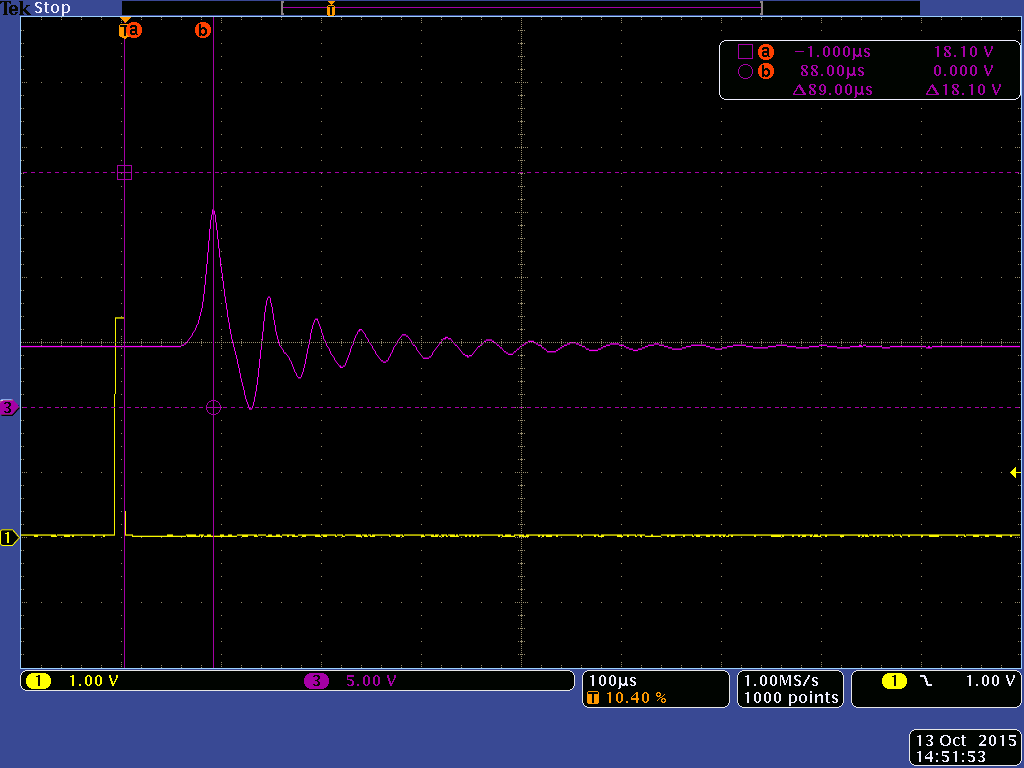Click the channel 1 yellow badge
The width and height of the screenshot is (1024, 768).
pos(39,681)
